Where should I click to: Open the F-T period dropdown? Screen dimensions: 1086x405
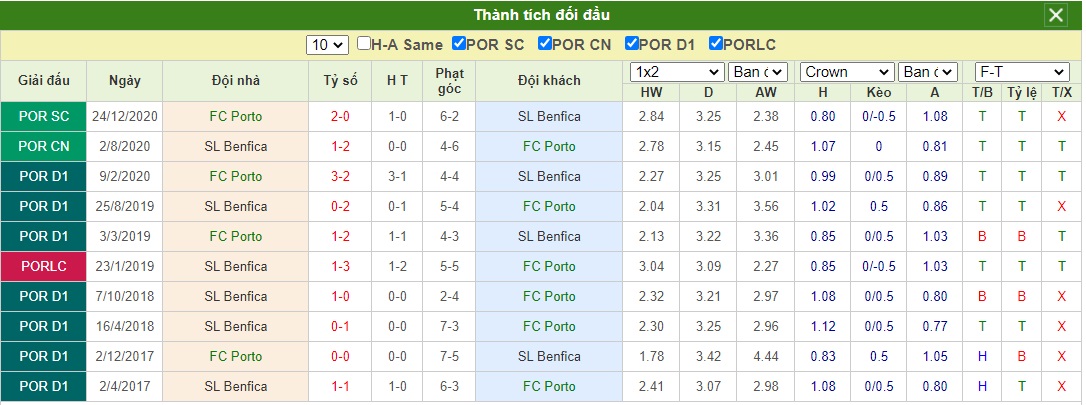[1022, 72]
